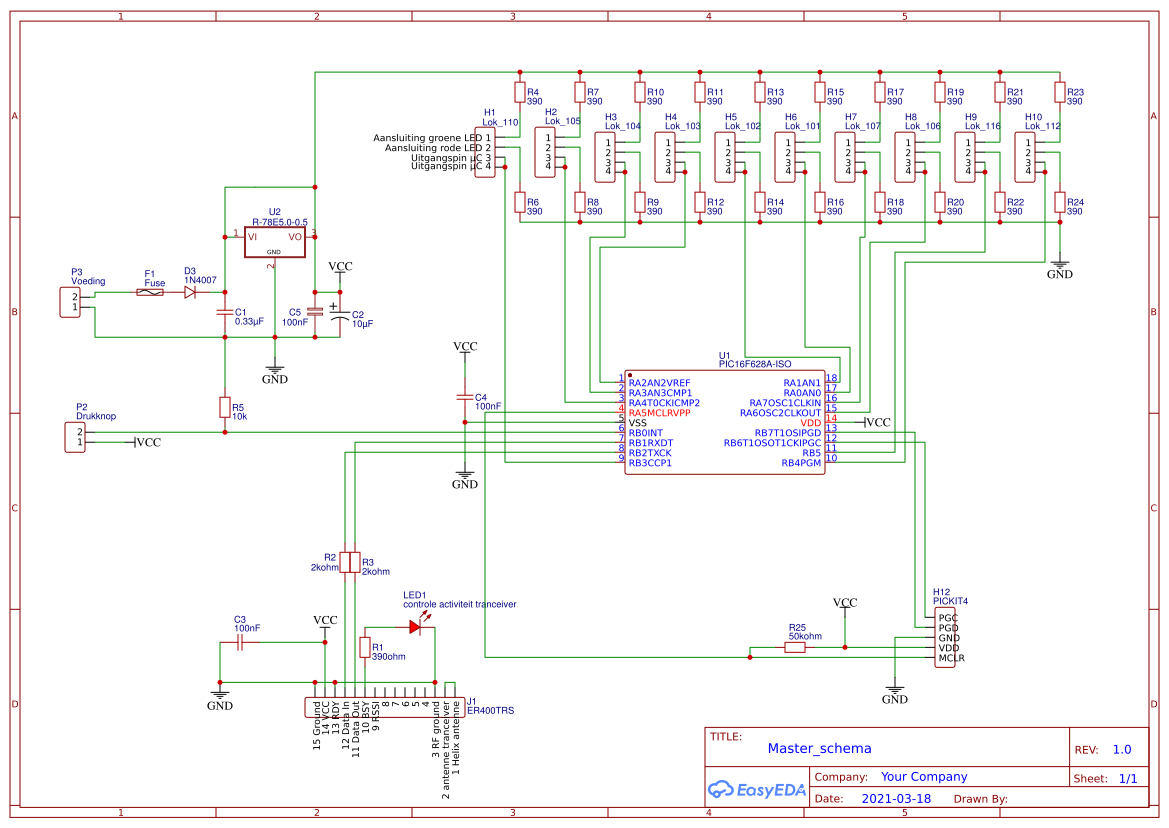Select the VCC label near C5
Screen dimensions: 1169x828
[x=340, y=267]
